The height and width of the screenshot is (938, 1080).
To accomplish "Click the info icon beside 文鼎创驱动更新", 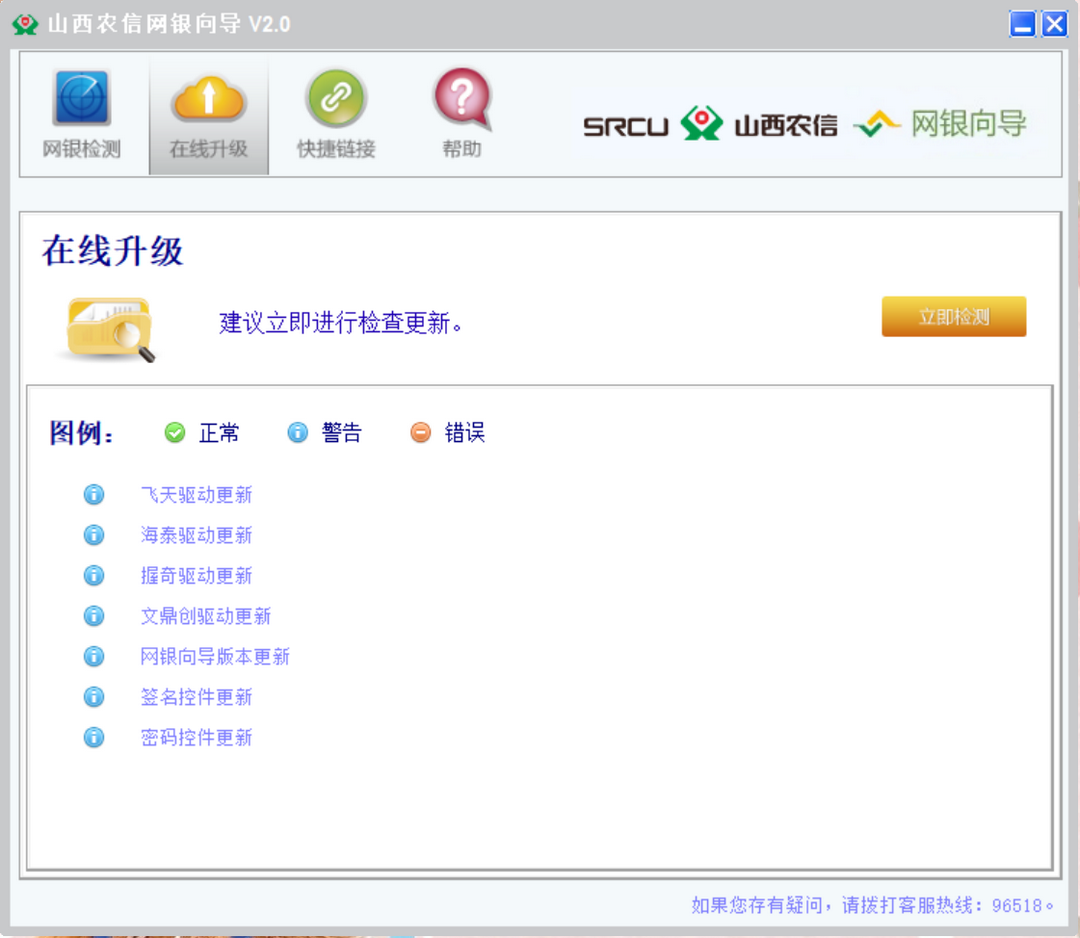I will (x=94, y=615).
